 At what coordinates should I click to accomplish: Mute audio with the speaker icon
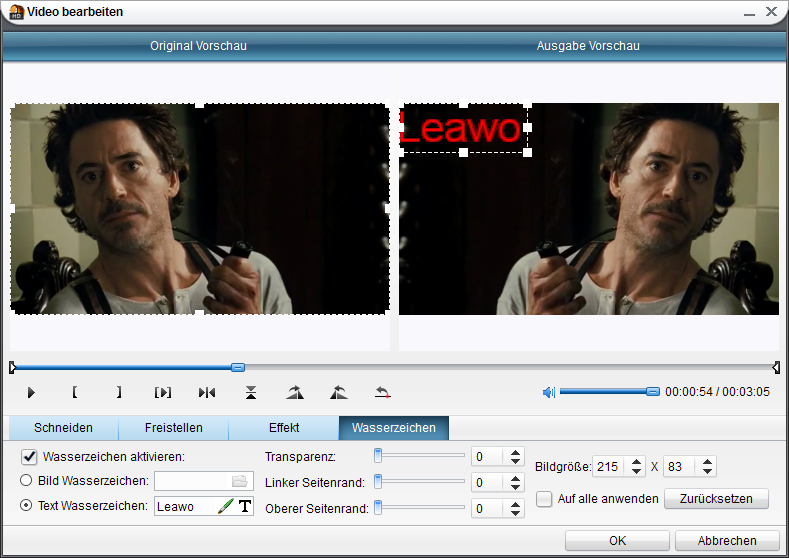click(548, 392)
